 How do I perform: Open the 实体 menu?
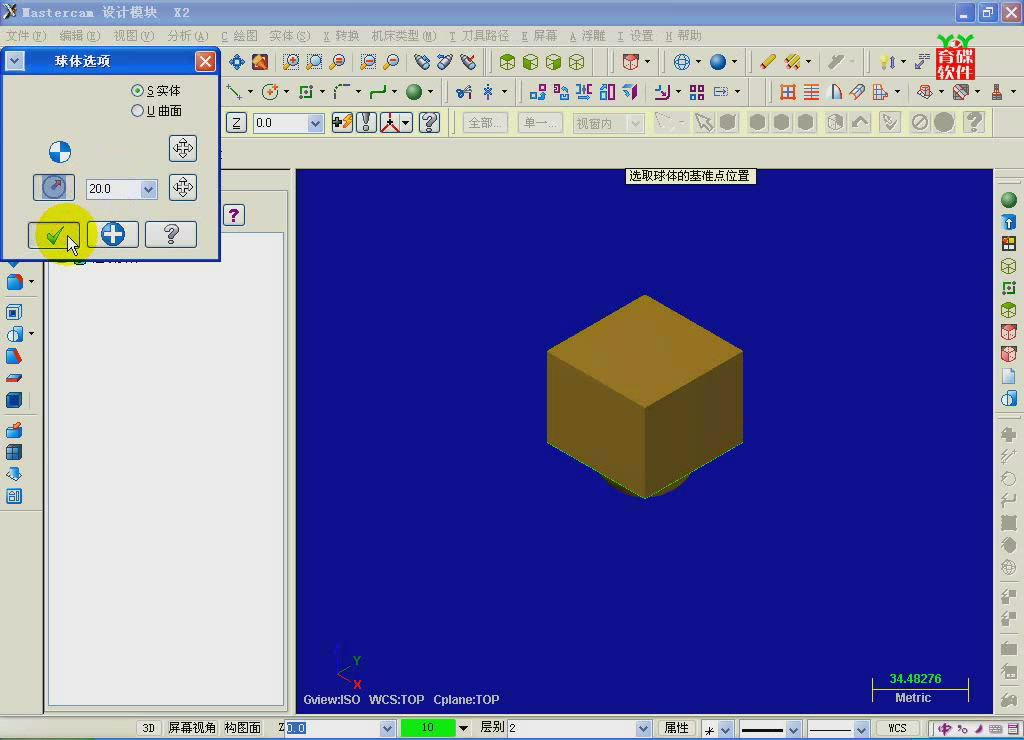click(289, 36)
